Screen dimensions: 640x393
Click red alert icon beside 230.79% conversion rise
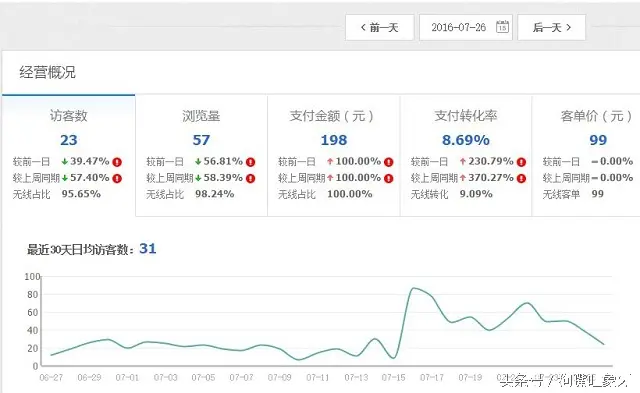521,162
